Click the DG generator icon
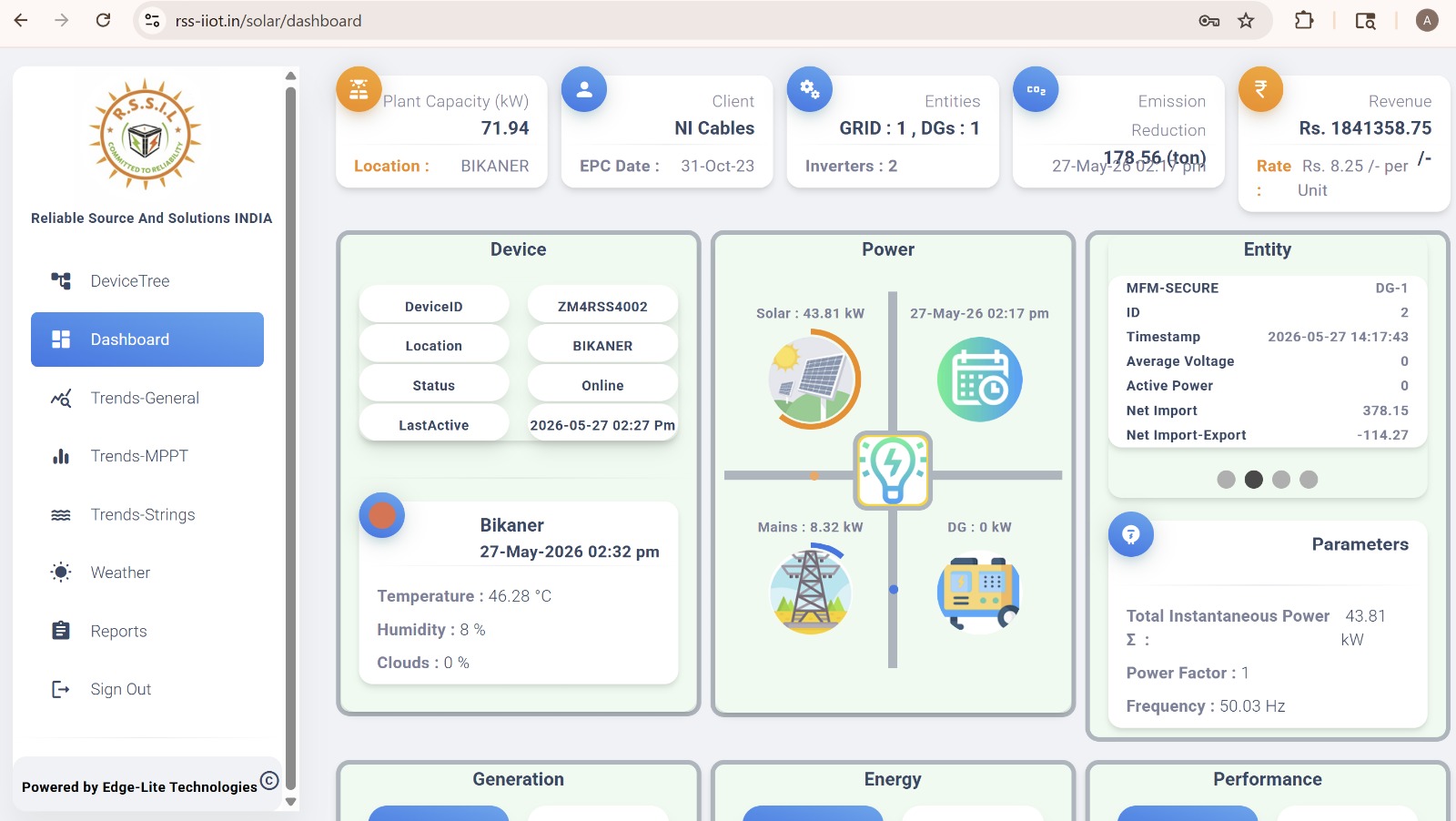The height and width of the screenshot is (821, 1456). [979, 593]
